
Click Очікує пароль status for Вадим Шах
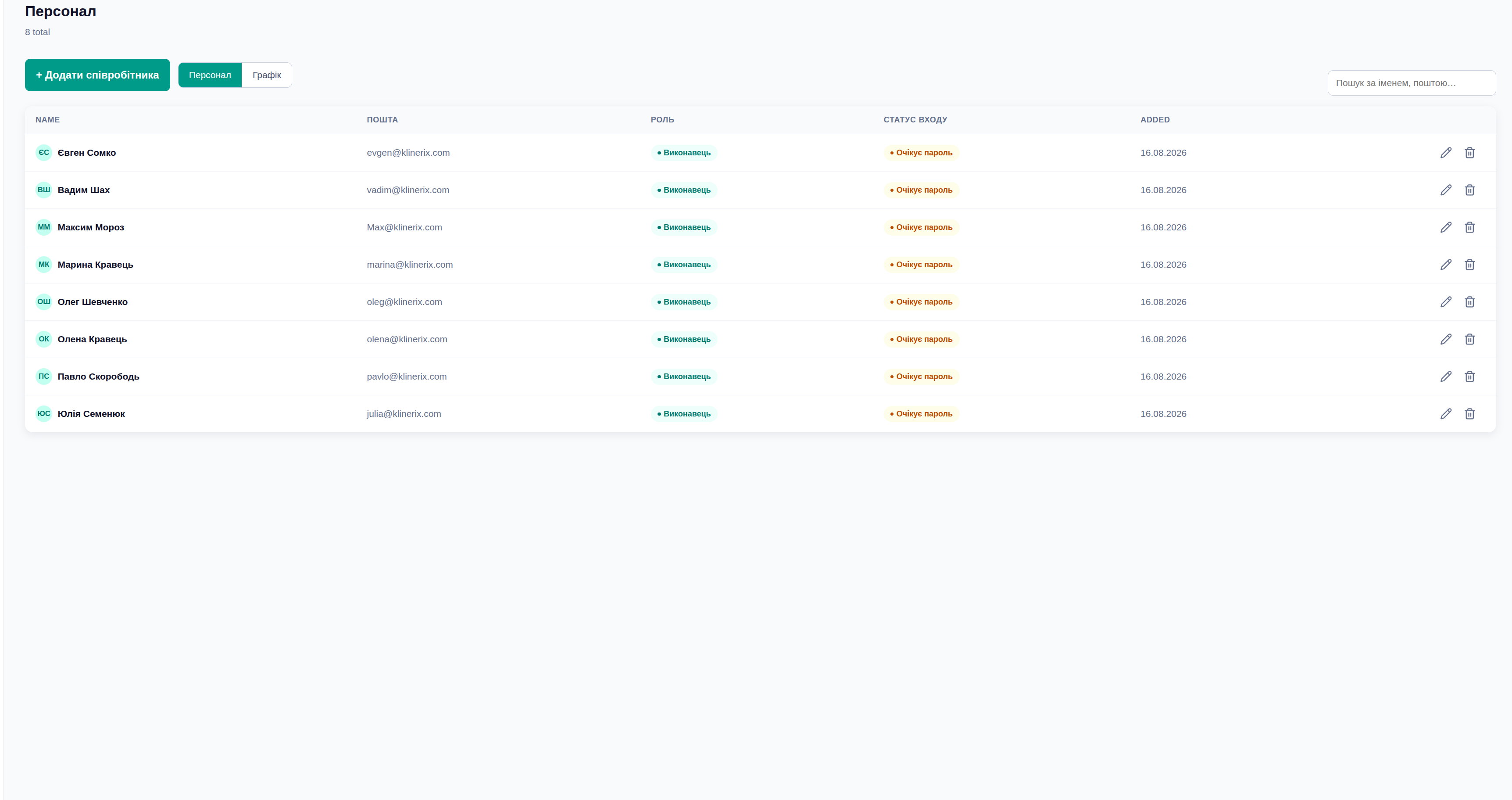click(921, 190)
